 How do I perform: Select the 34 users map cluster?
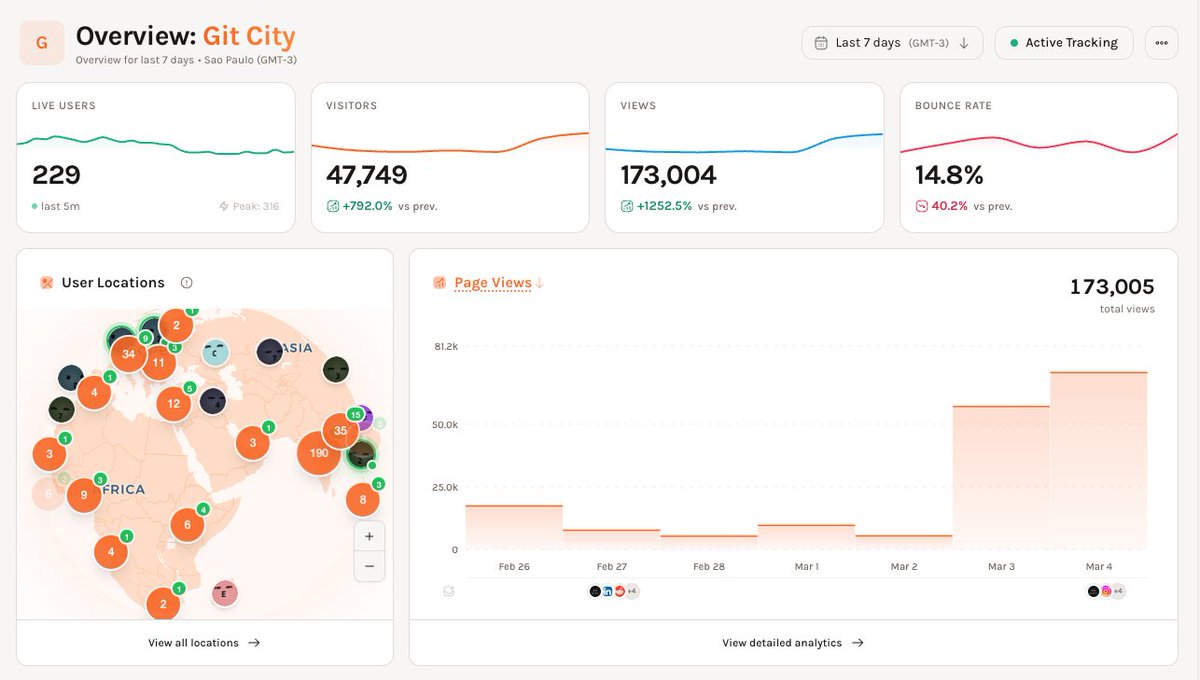click(x=128, y=354)
